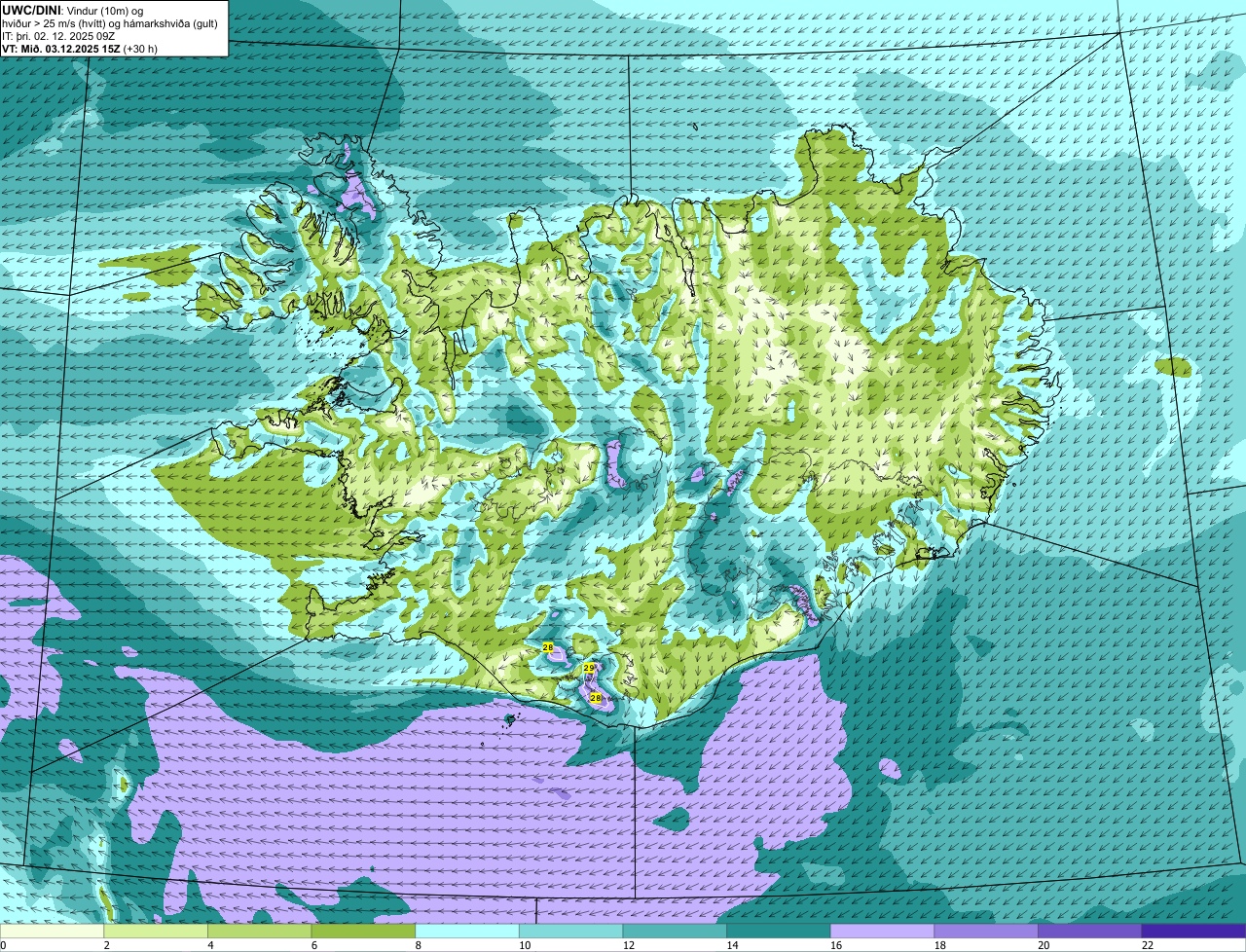Screen dimensions: 1246x952
Task: Click the 2–4 m/s light green legend swatch
Action: [x=156, y=932]
